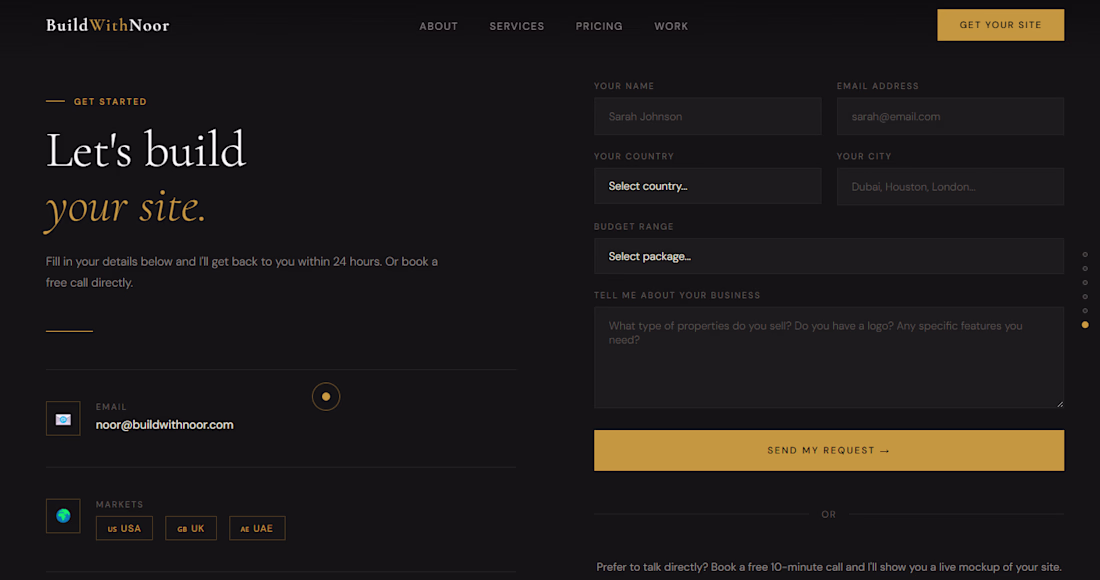
Task: Click the USA market badge
Action: (124, 528)
